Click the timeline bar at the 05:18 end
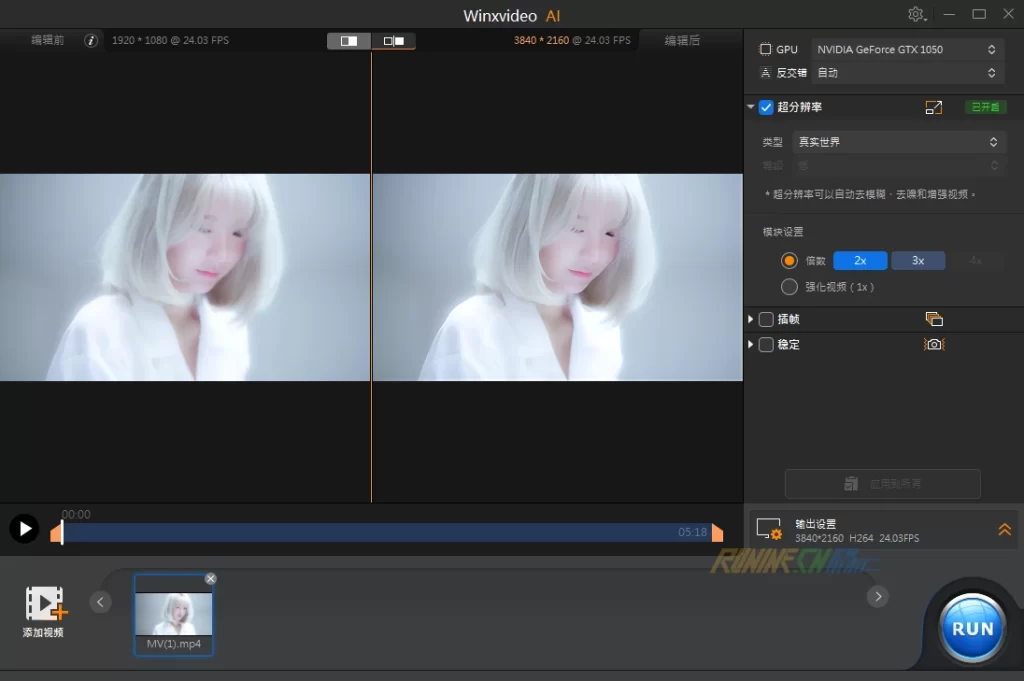 (700, 533)
